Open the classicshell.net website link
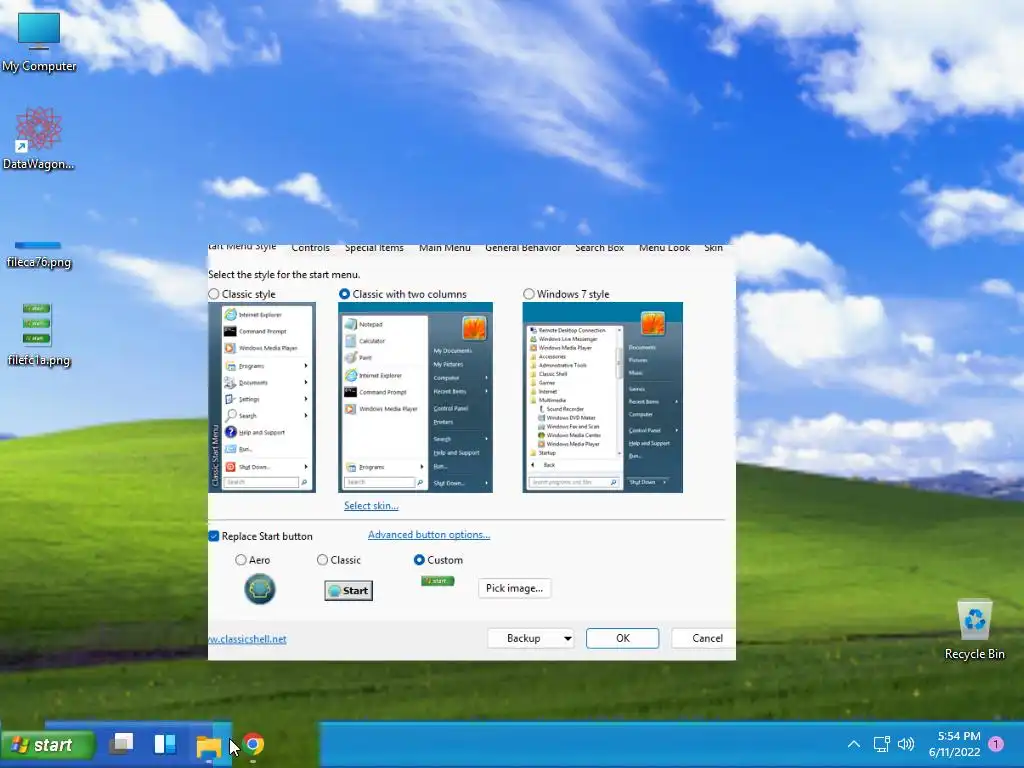Image resolution: width=1024 pixels, height=768 pixels. [x=248, y=639]
